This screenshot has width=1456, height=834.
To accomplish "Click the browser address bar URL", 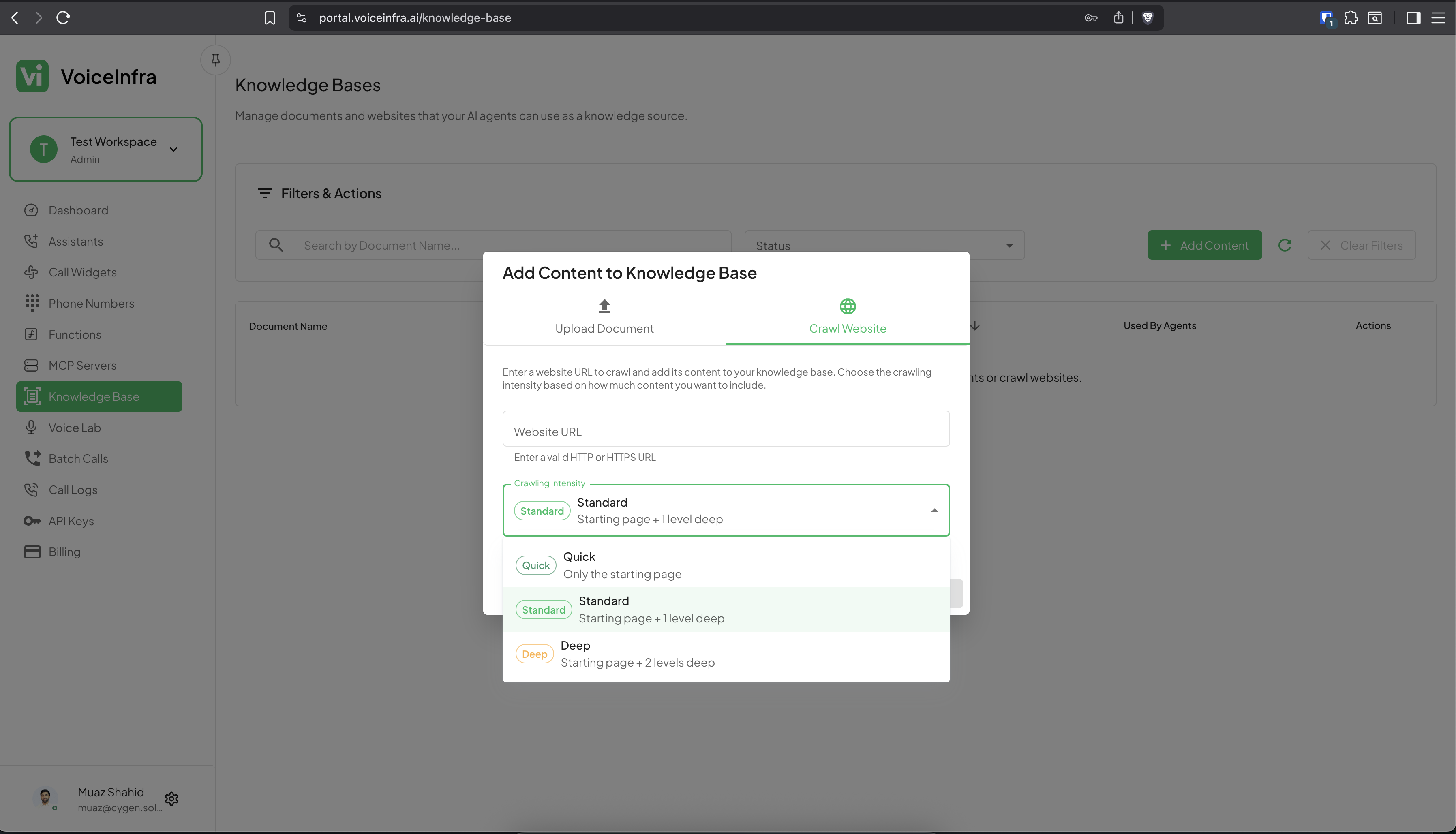I will pos(415,18).
